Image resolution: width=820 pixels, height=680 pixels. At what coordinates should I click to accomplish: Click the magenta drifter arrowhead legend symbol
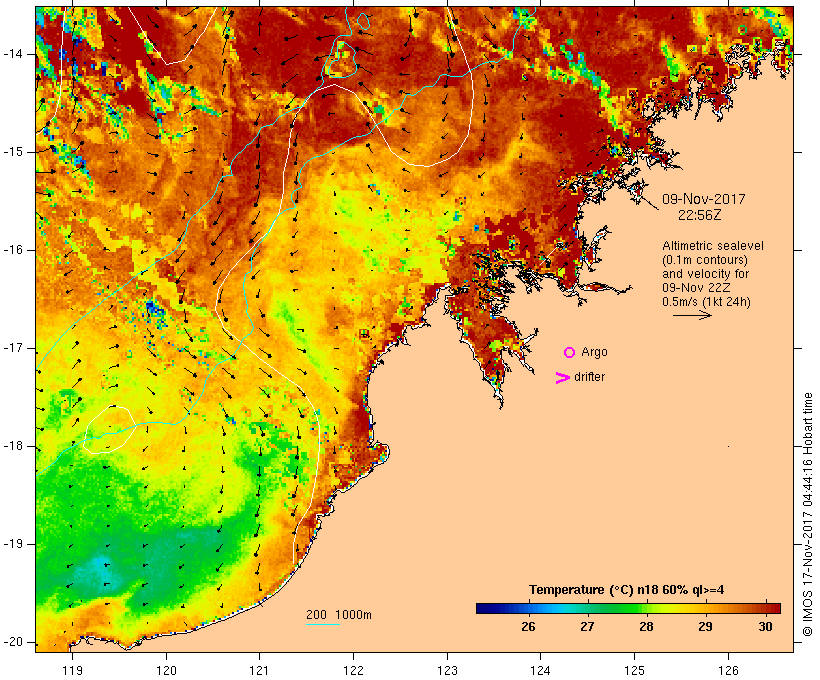[563, 378]
